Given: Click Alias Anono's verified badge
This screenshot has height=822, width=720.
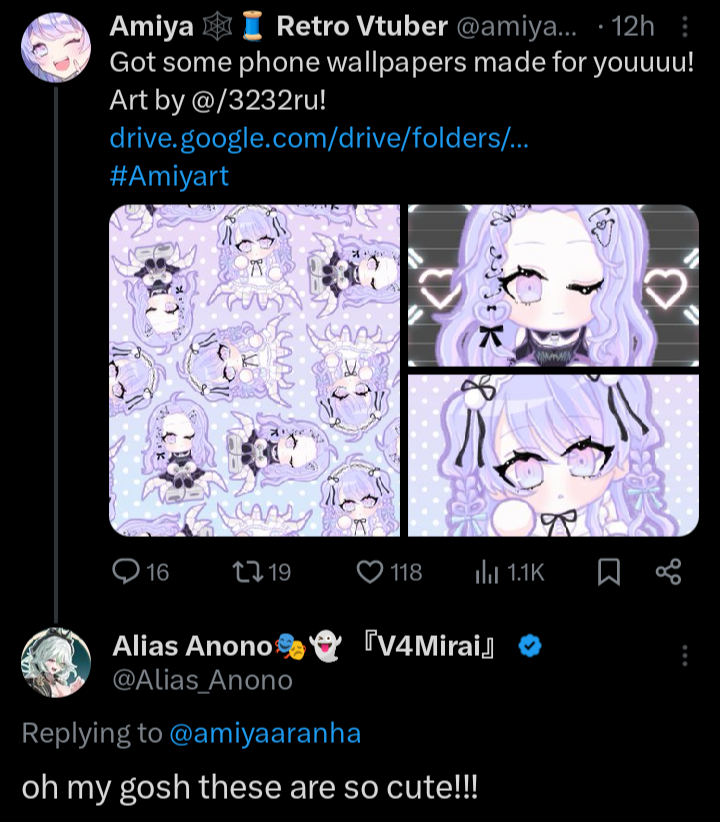Looking at the screenshot, I should point(530,647).
